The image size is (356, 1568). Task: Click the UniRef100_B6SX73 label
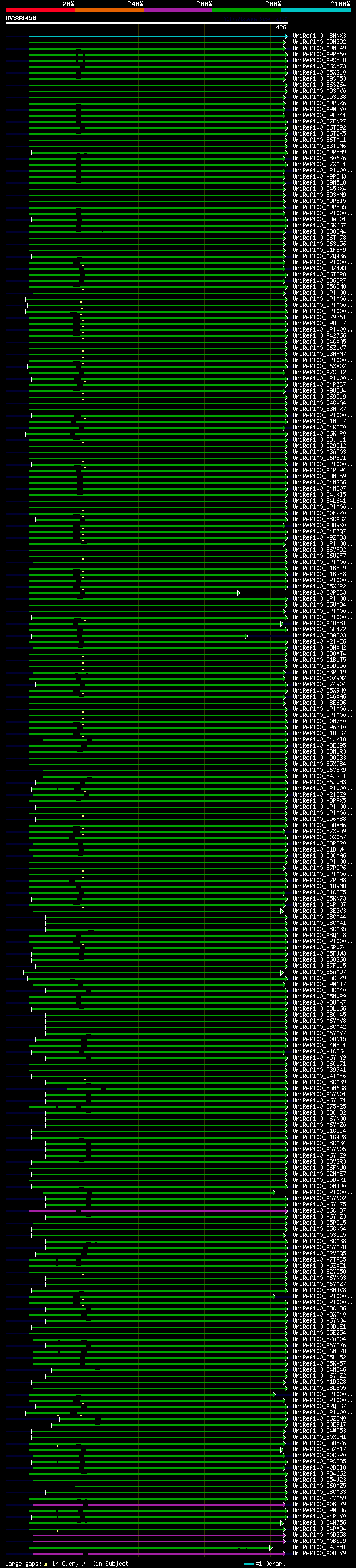(319, 66)
